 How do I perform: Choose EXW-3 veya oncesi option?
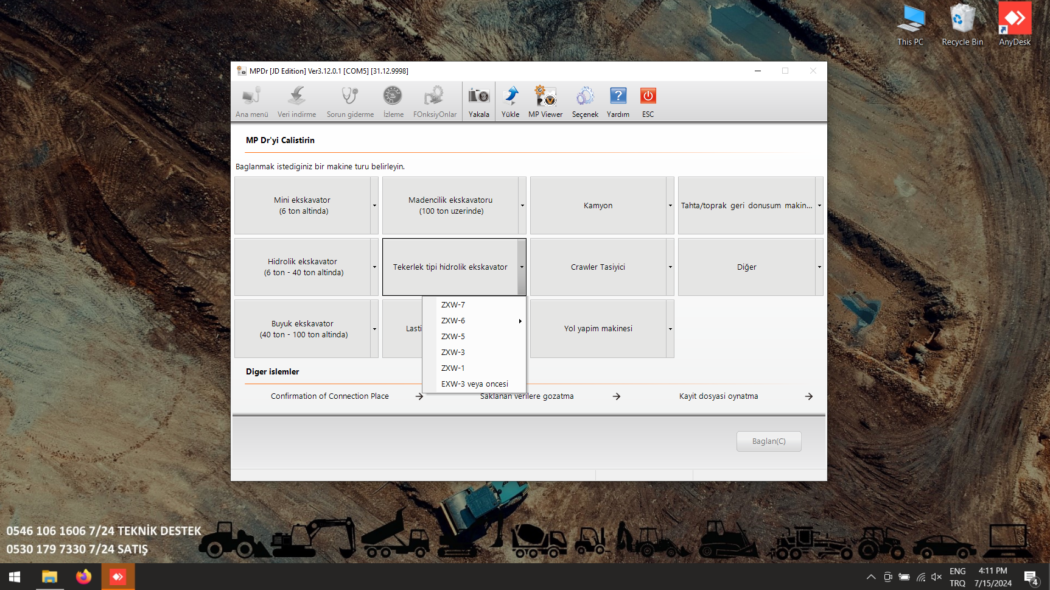point(474,384)
